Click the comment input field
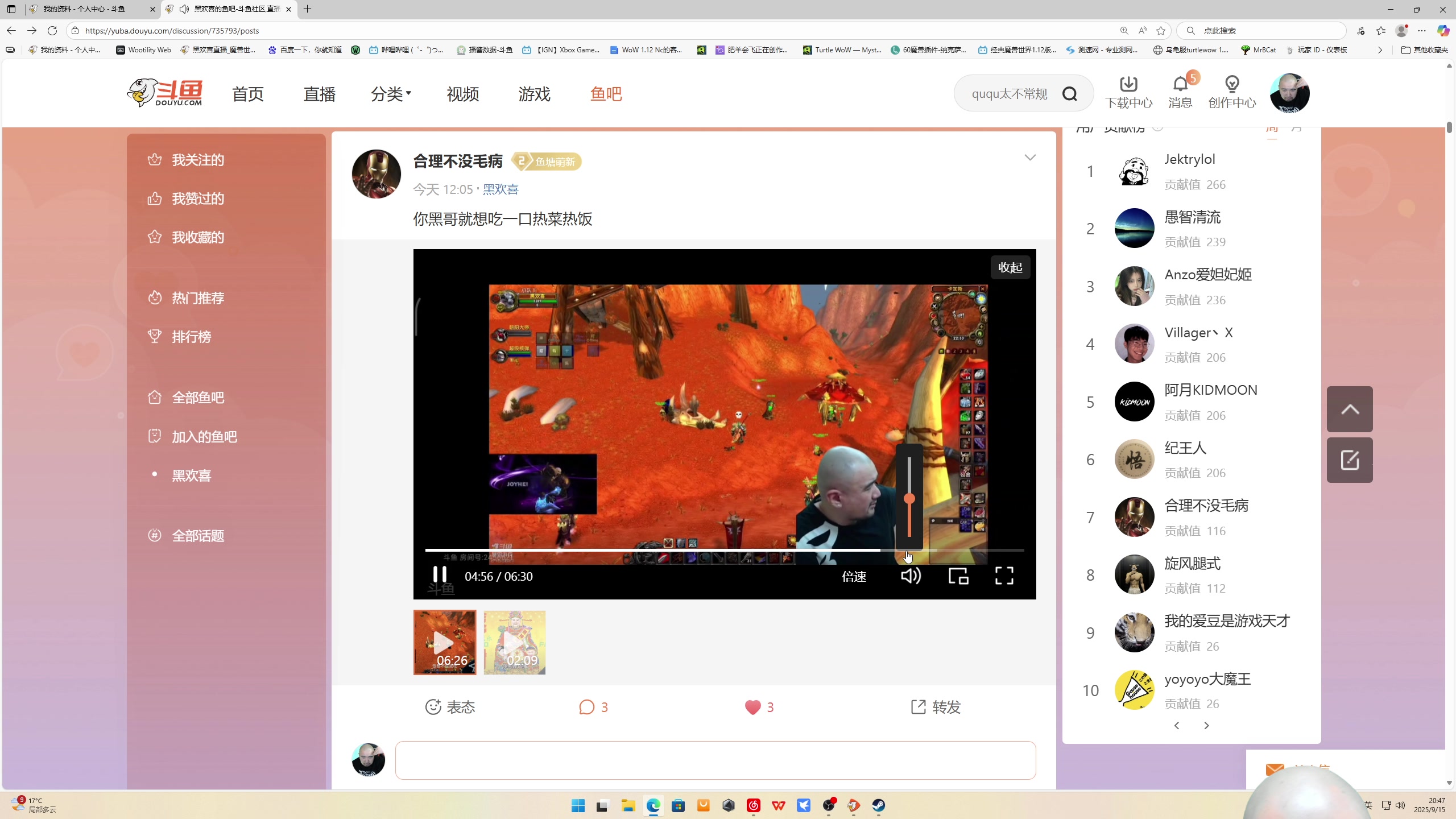 coord(715,760)
